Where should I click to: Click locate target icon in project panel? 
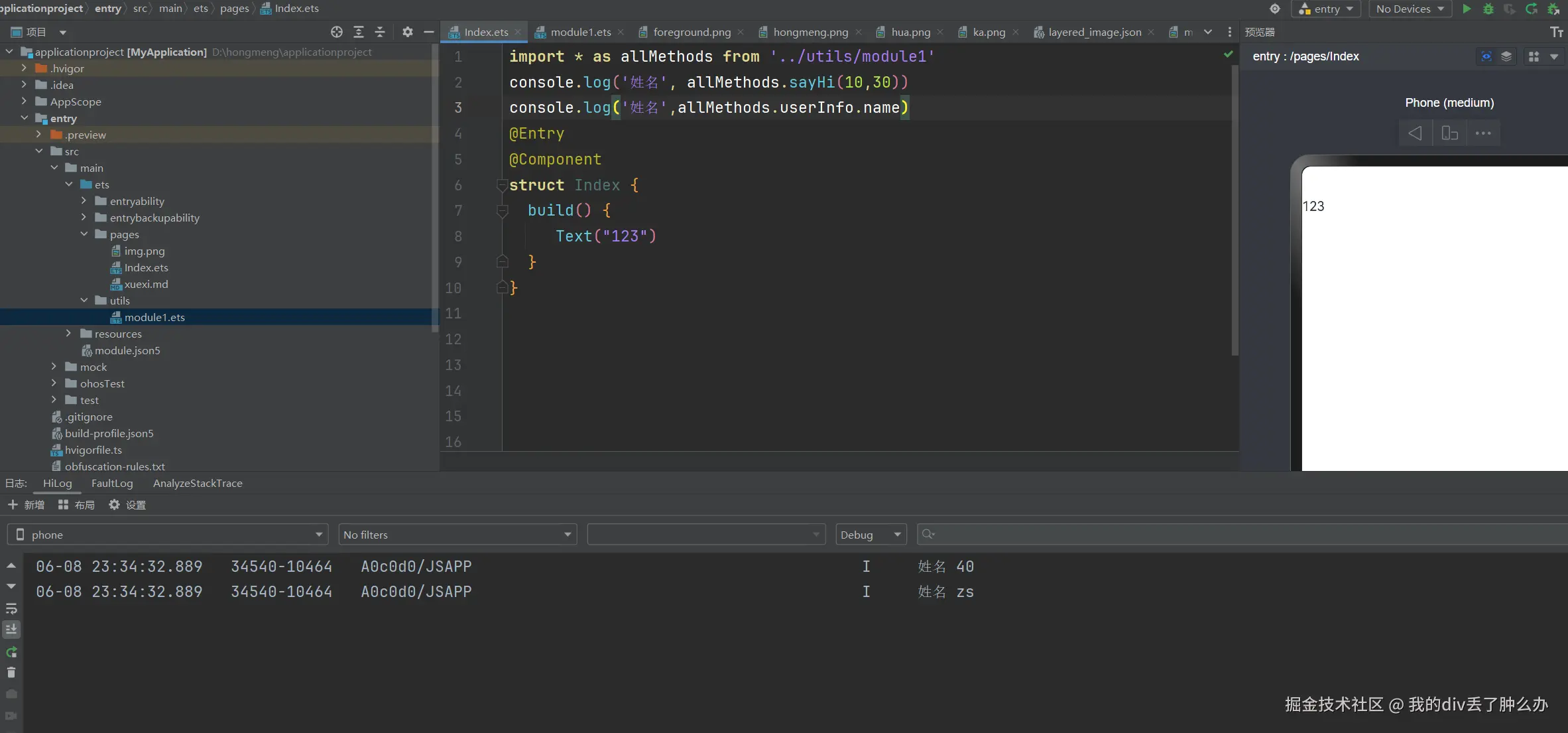(337, 32)
